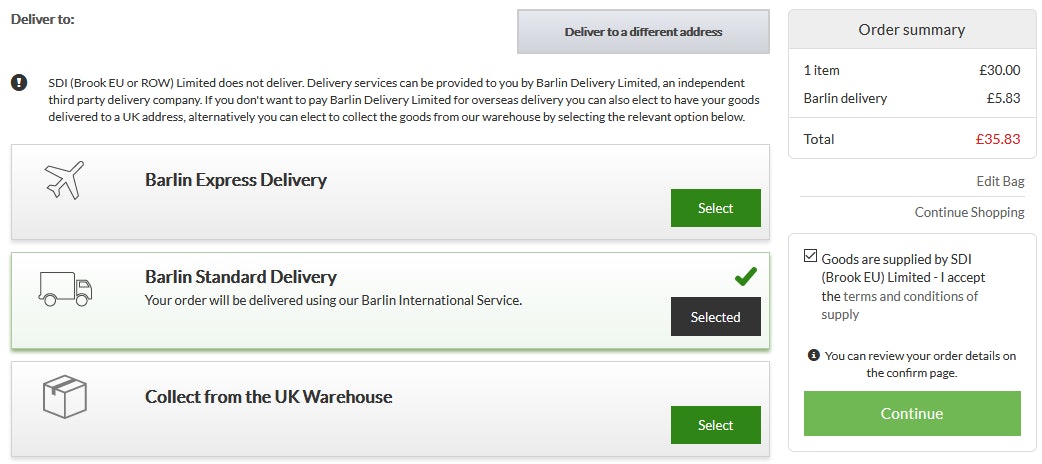Screen dimensions: 1042x464
Task: Click the Barlin Express Delivery heading
Action: [236, 180]
